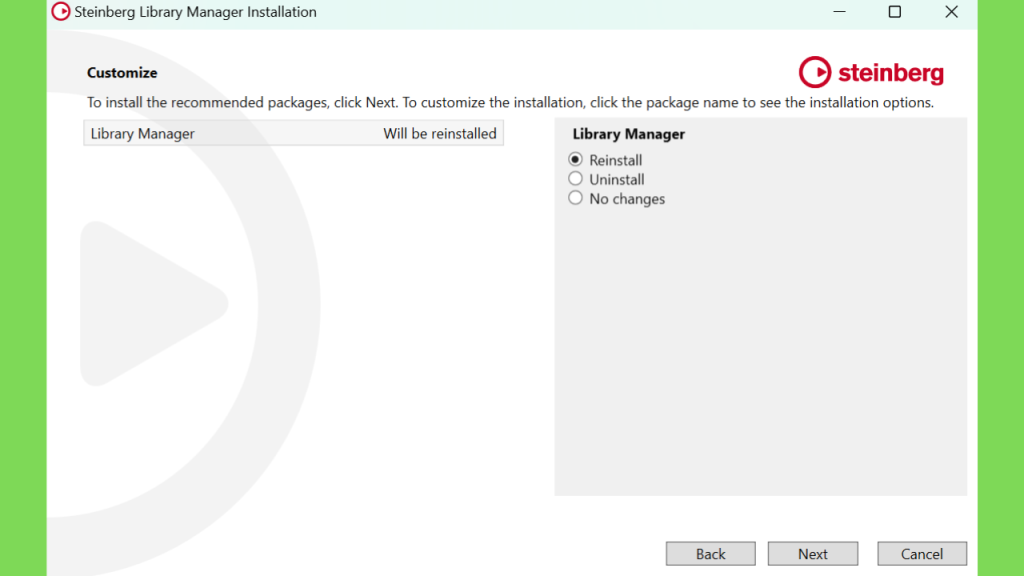Select the Library Manager package row
This screenshot has width=1024, height=576.
tap(293, 133)
